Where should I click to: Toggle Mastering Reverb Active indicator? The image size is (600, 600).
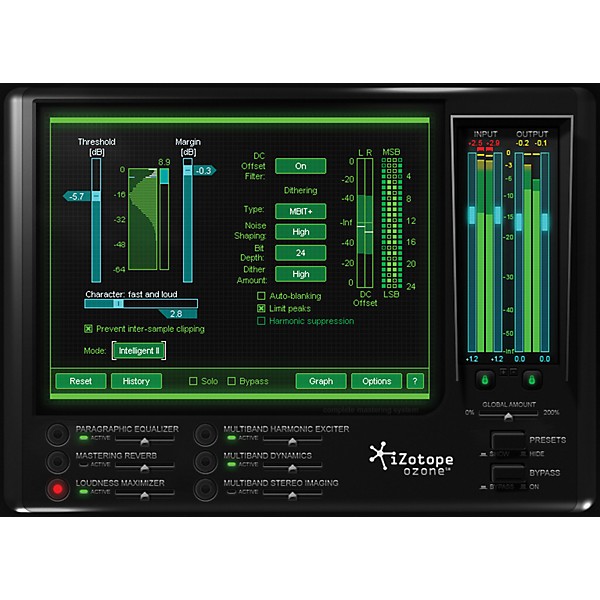83,465
